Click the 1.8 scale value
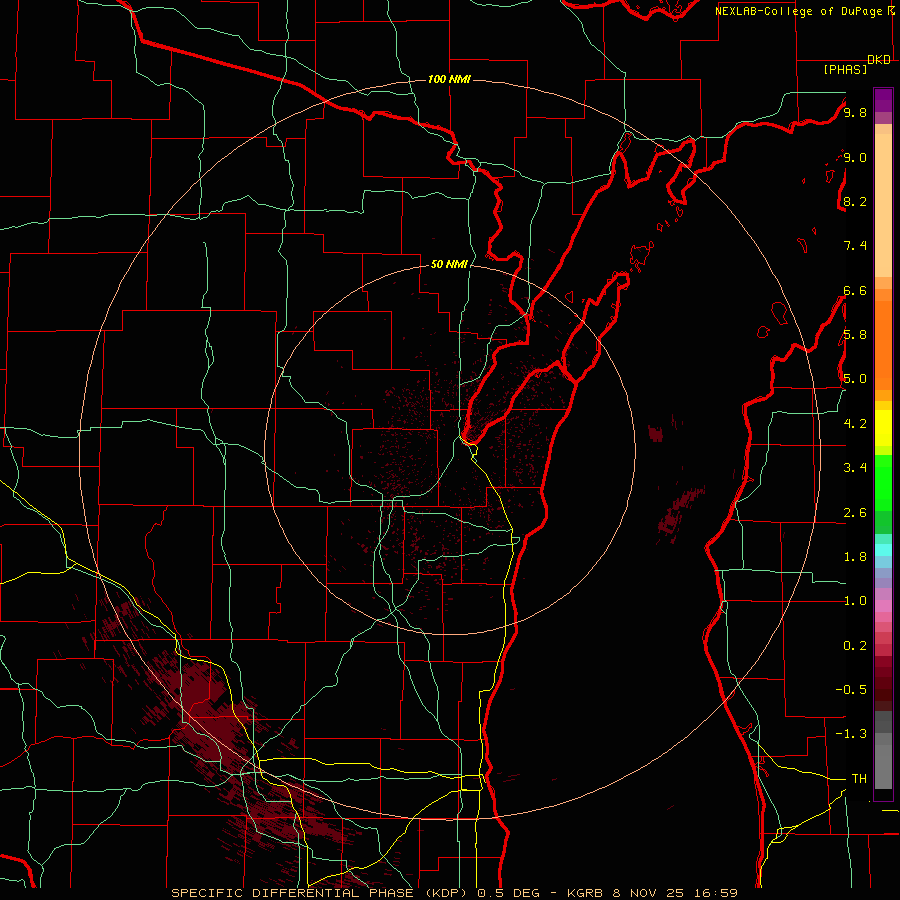The height and width of the screenshot is (900, 900). point(855,557)
